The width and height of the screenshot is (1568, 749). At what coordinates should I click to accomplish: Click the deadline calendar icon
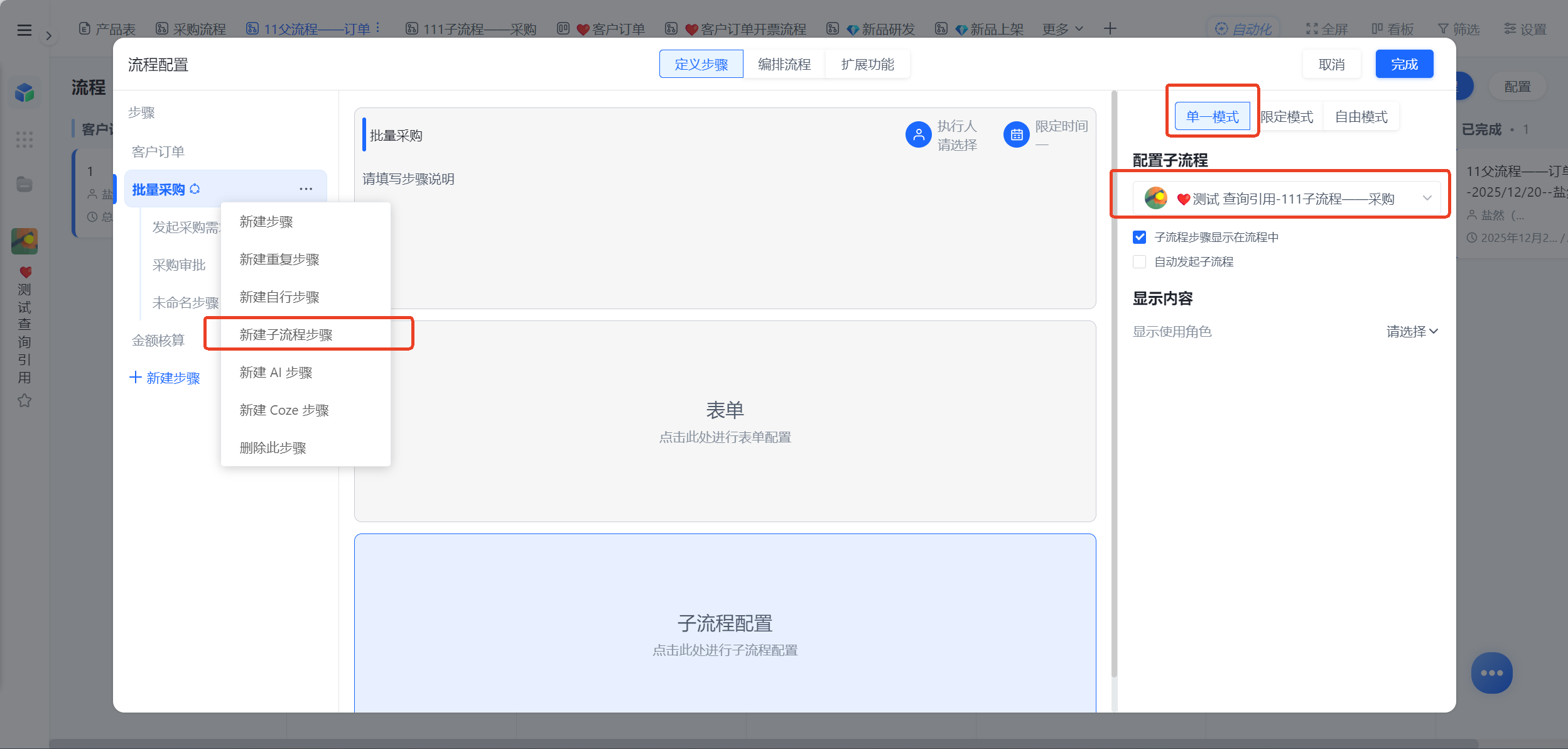point(1016,134)
